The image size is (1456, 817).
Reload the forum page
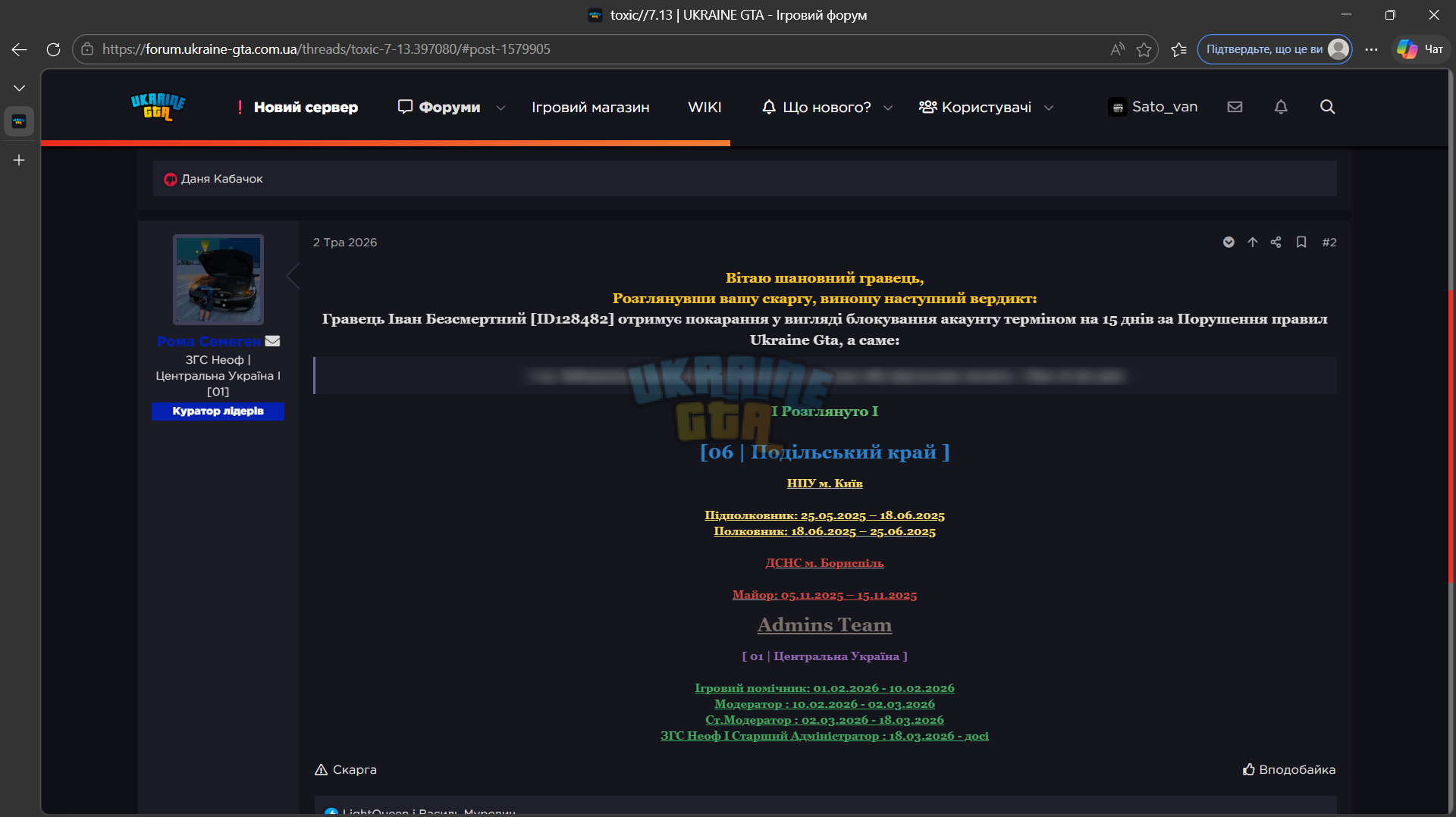[53, 49]
